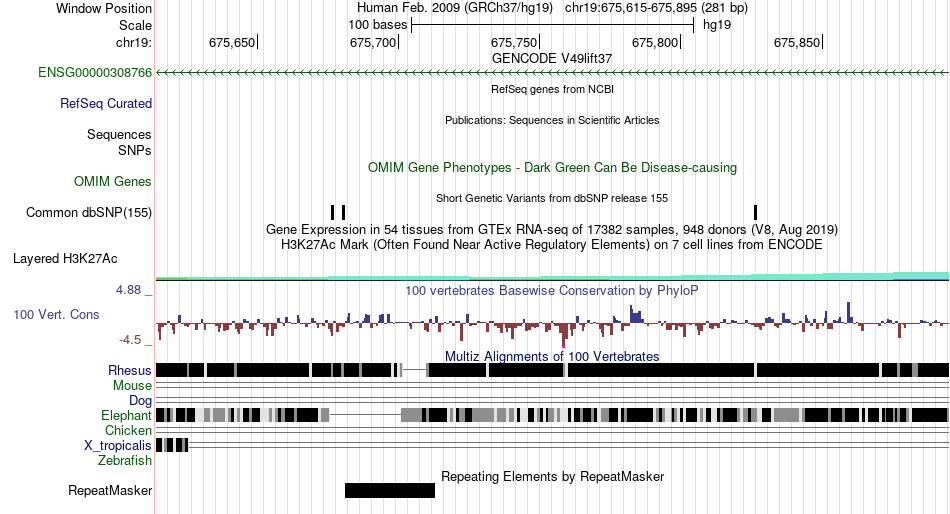Click the Layered H3K27Ac track label

coord(65,259)
